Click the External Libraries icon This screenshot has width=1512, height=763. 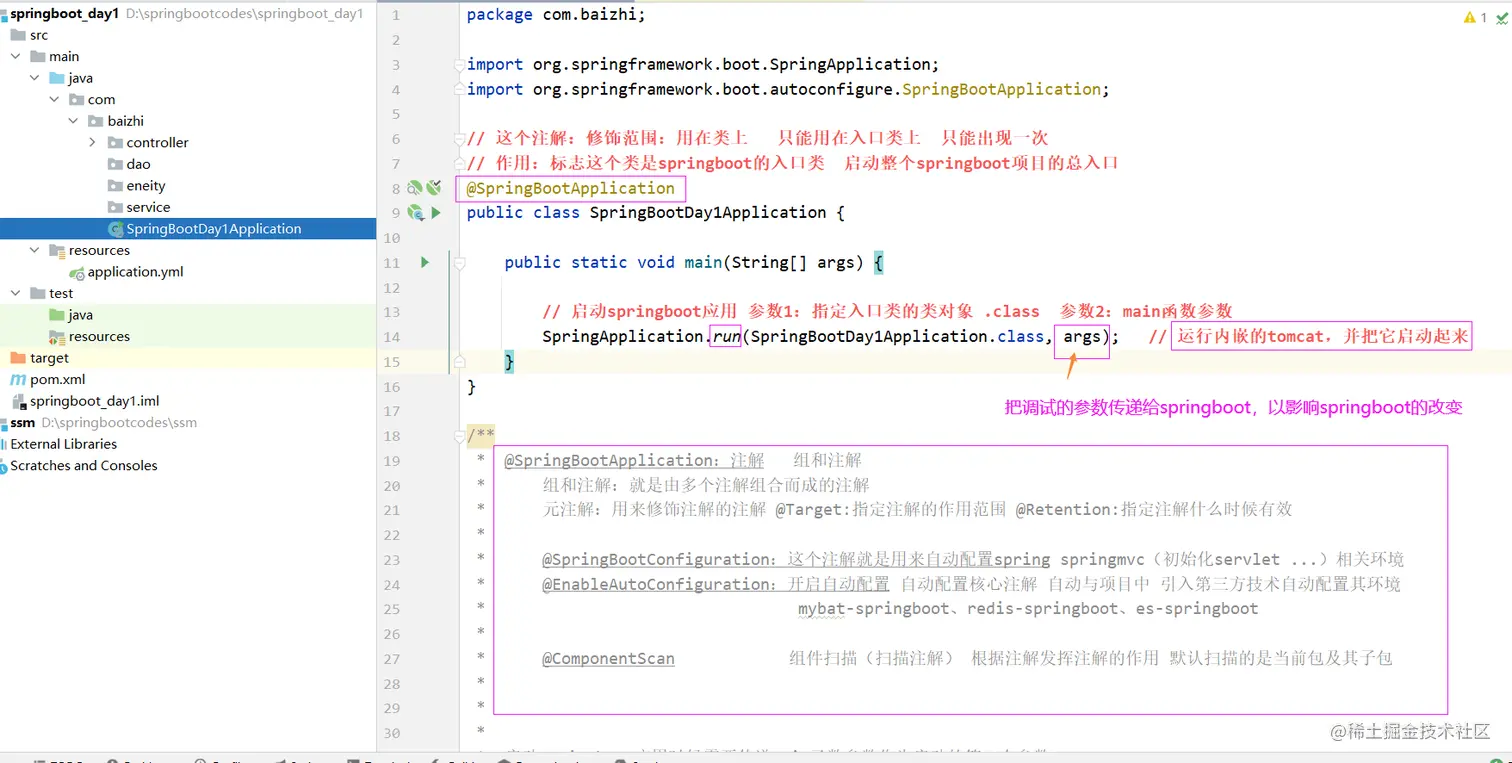3,444
